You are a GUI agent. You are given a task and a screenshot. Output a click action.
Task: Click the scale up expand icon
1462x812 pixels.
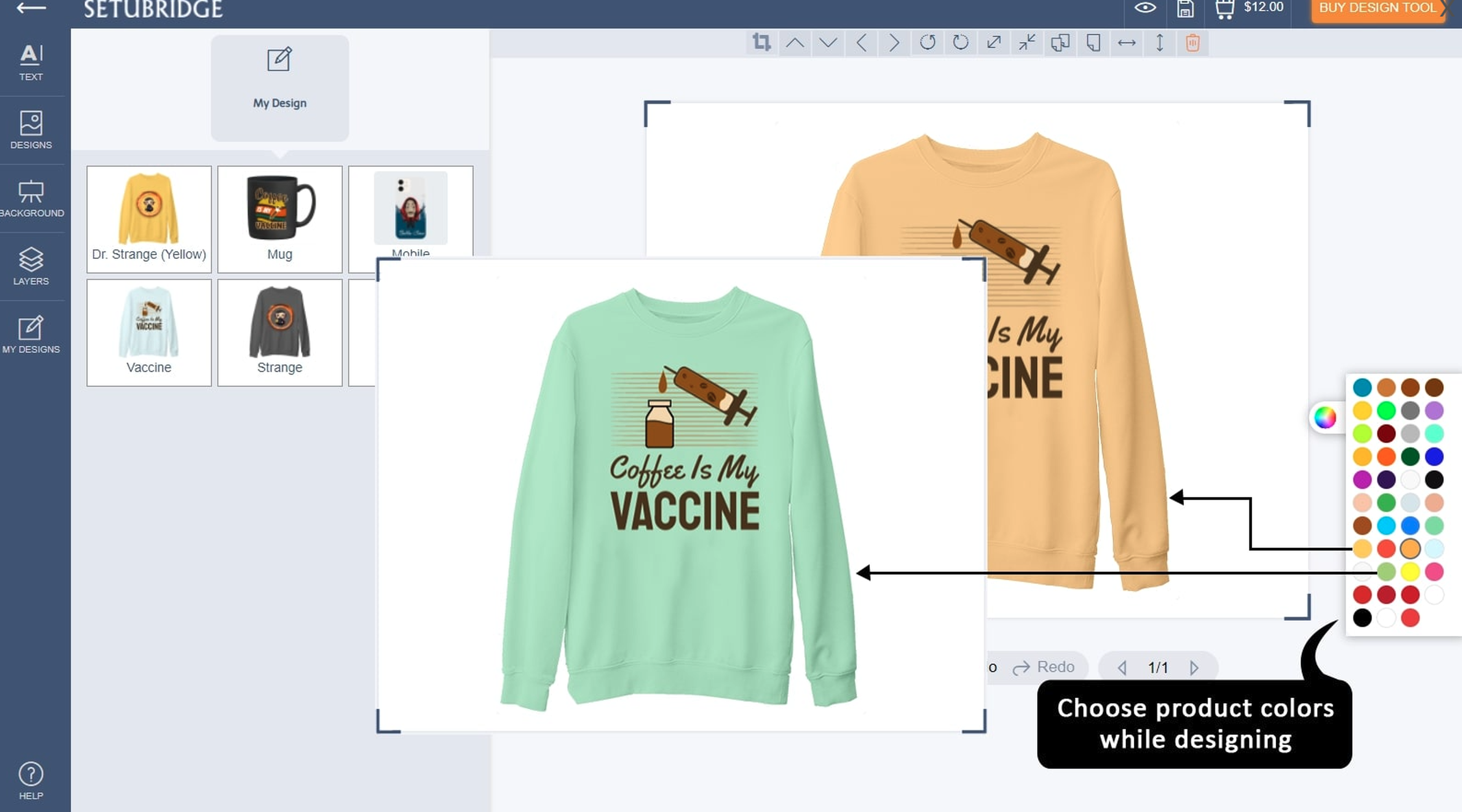pyautogui.click(x=993, y=43)
